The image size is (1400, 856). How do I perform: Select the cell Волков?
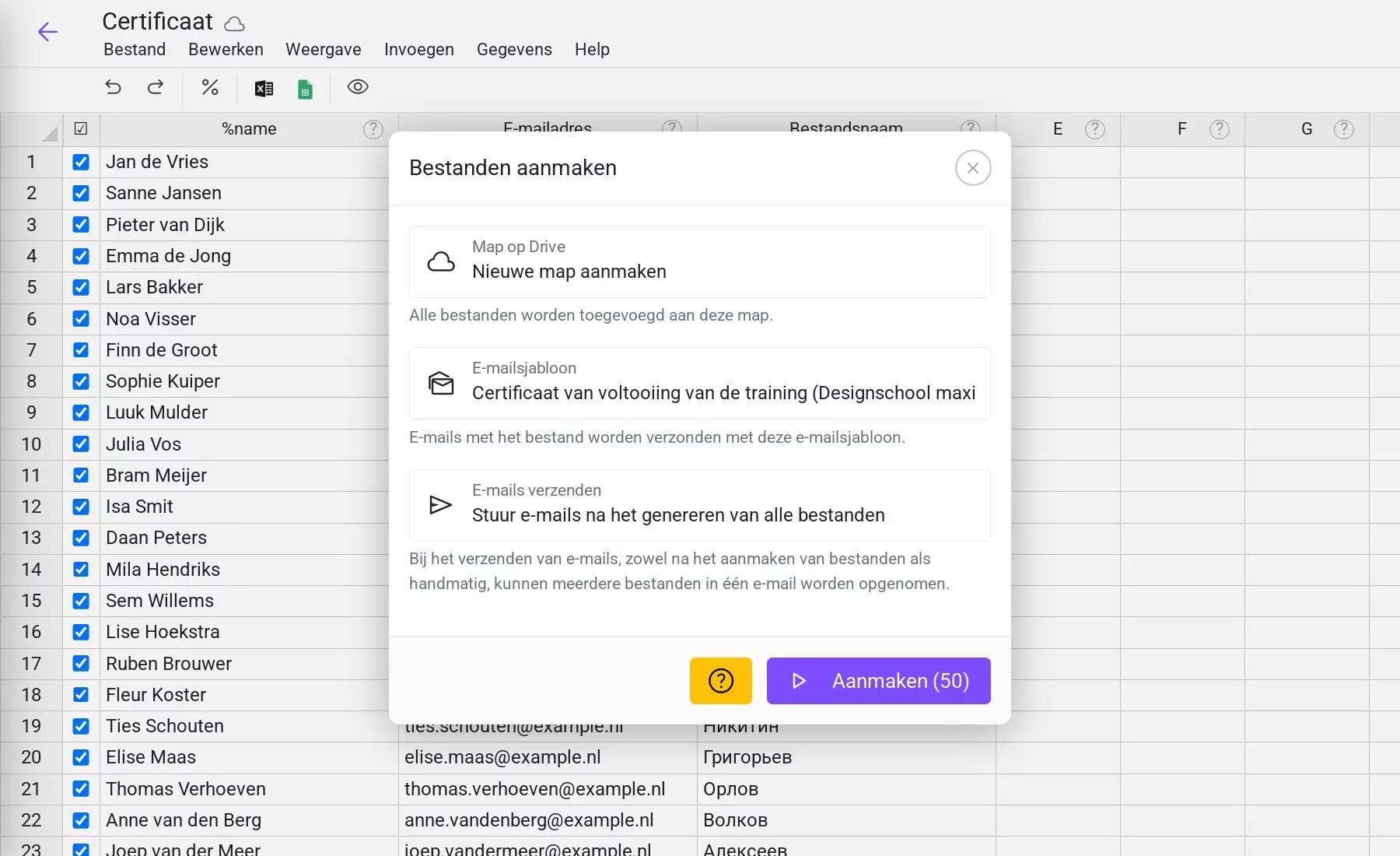click(846, 820)
